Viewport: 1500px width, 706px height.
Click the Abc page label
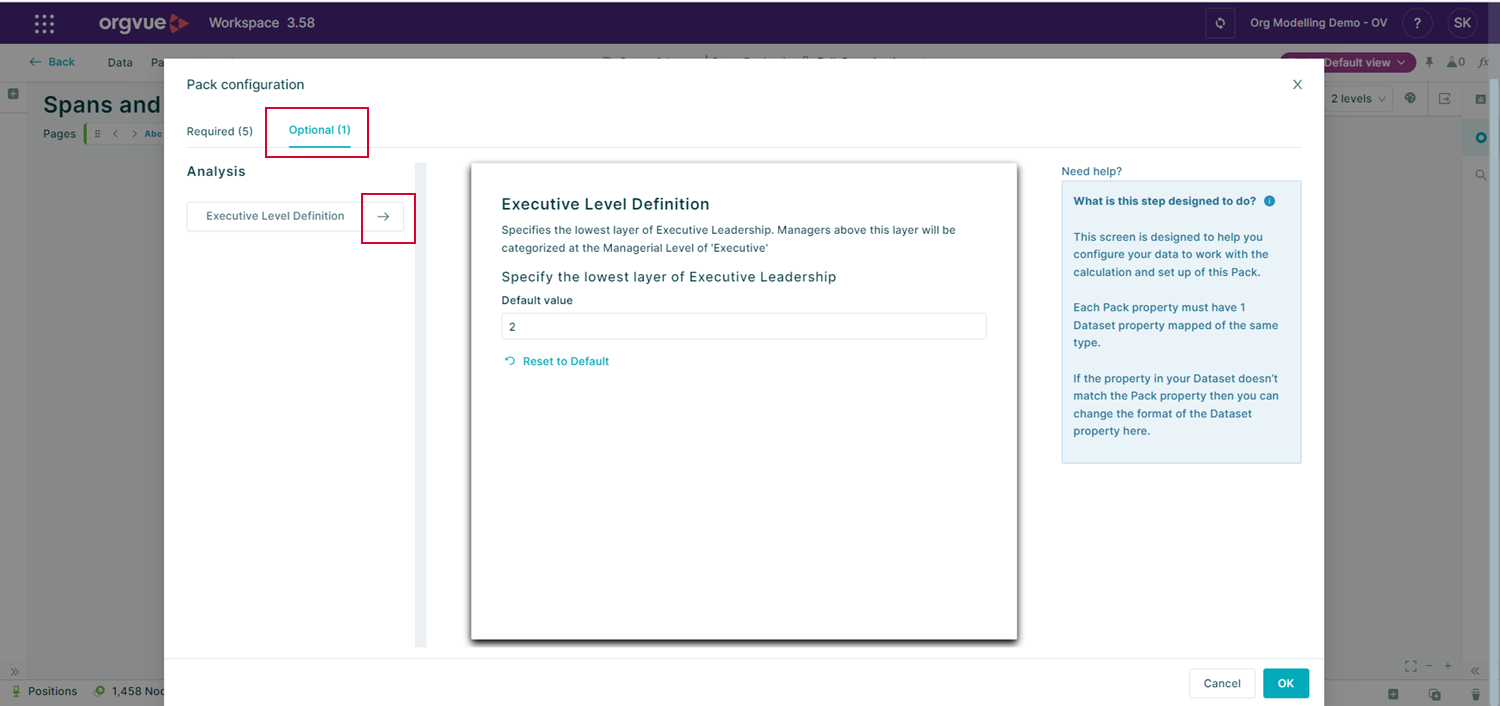(x=153, y=134)
